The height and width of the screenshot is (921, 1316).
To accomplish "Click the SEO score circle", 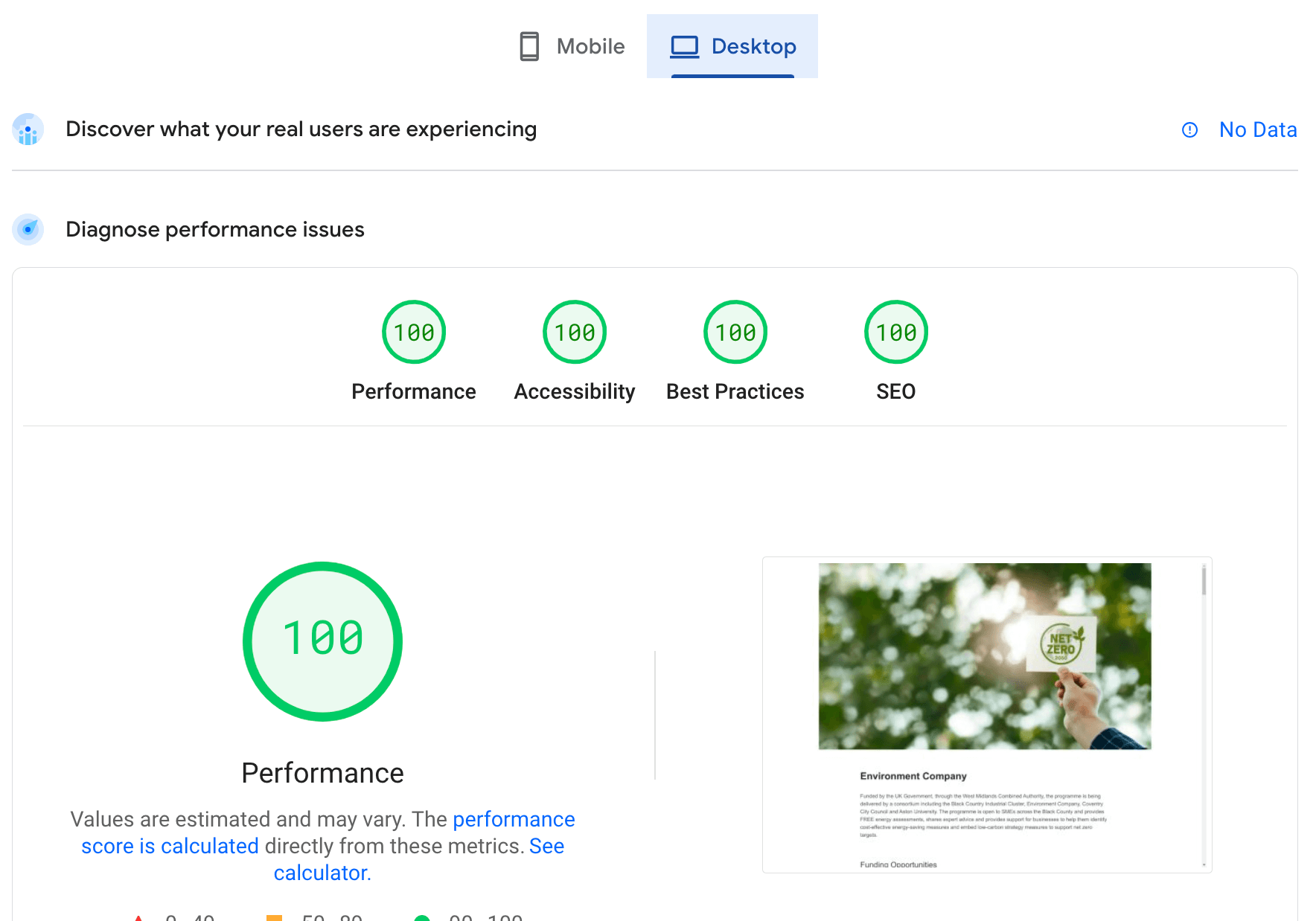I will [895, 331].
